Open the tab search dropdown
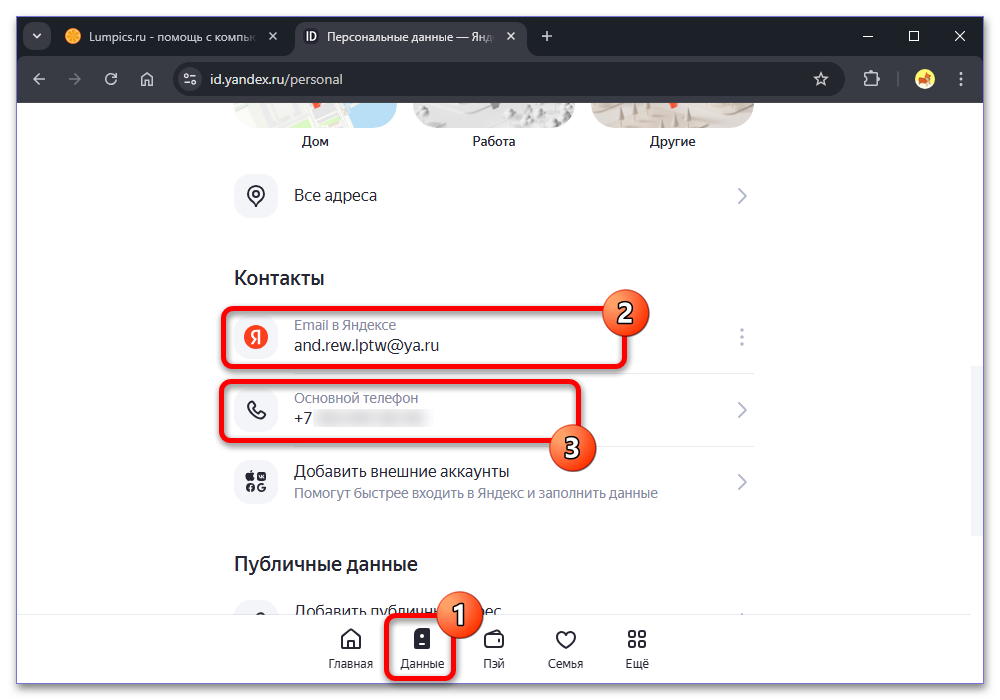The width and height of the screenshot is (1000, 700). coord(37,36)
